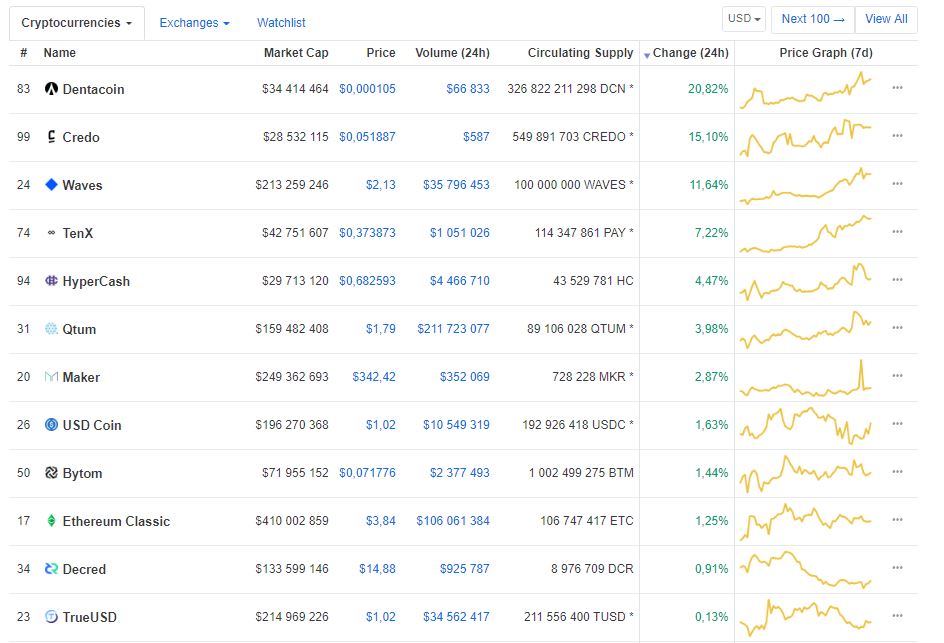Image resolution: width=944 pixels, height=643 pixels.
Task: Open the Ethereum Classic coin page
Action: click(116, 521)
